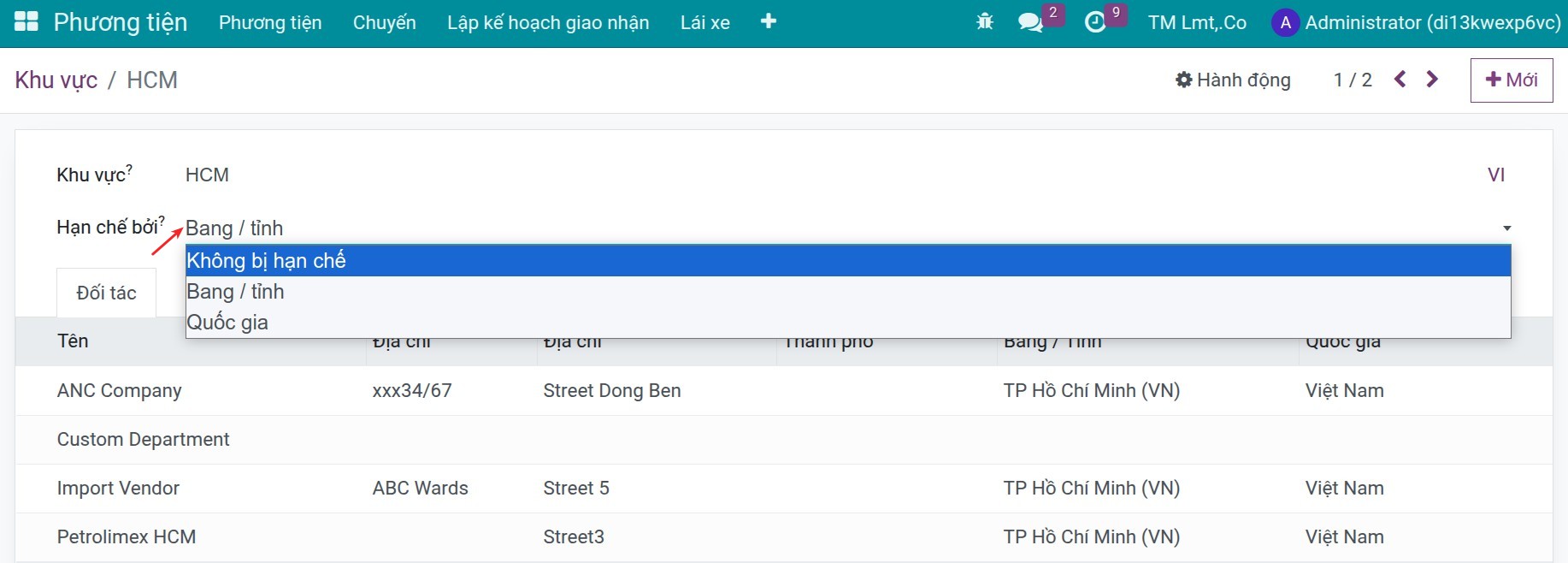Open the Phương tiện menu item
Viewport: 1568px width, 563px height.
[x=270, y=23]
